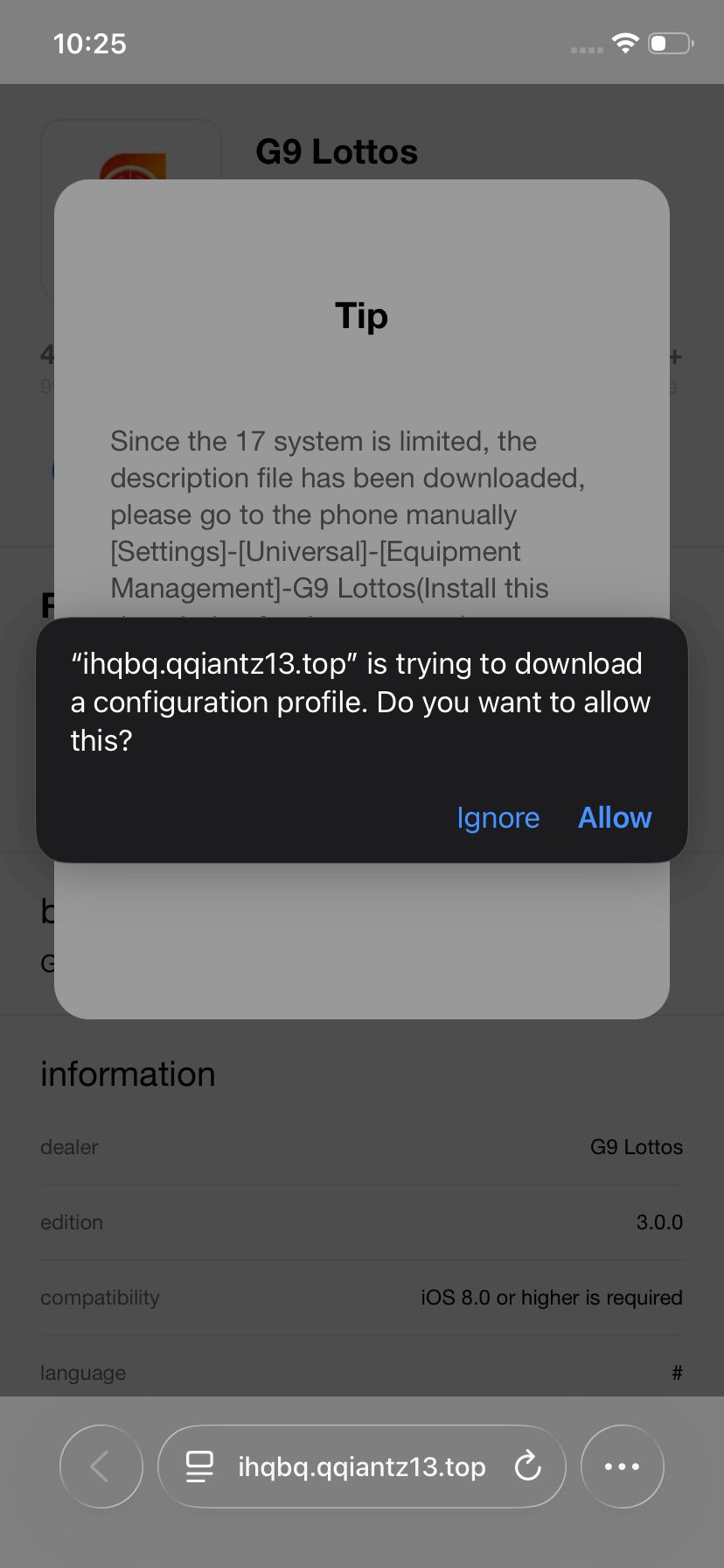Tap the language row
This screenshot has height=1568, width=724.
[x=362, y=1373]
